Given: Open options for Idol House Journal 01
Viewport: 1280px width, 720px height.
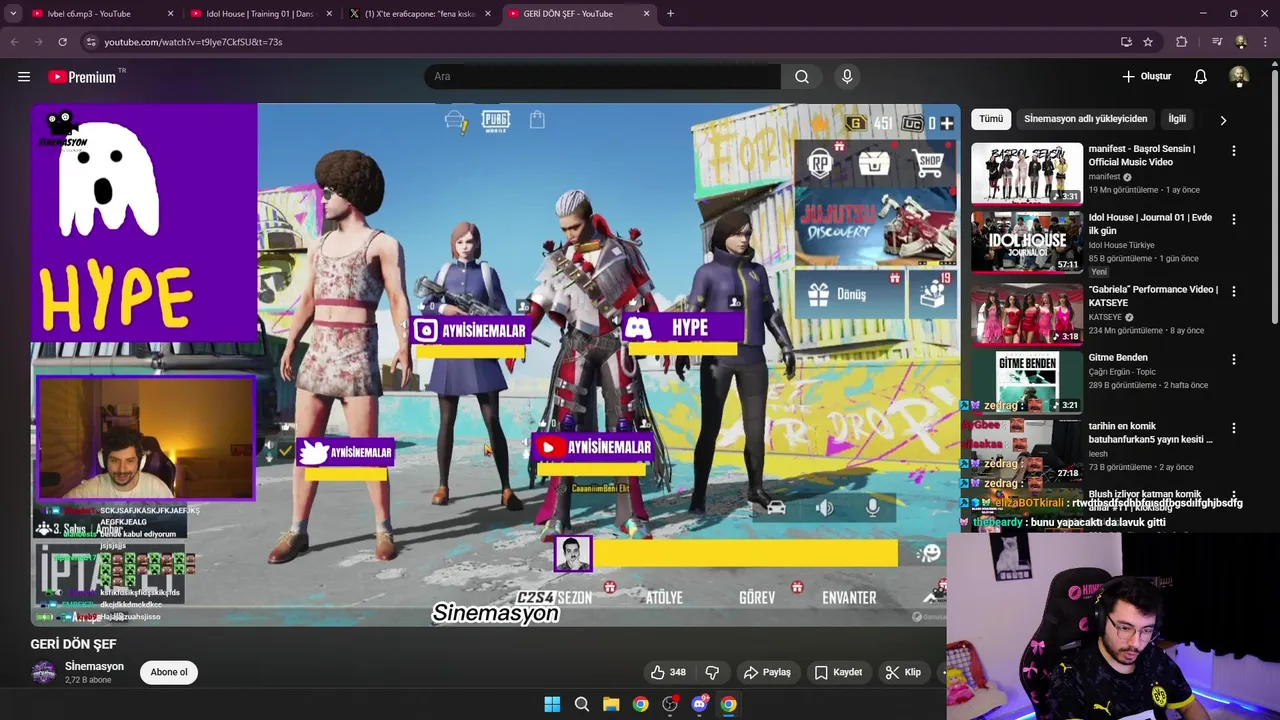Looking at the screenshot, I should click(1233, 220).
